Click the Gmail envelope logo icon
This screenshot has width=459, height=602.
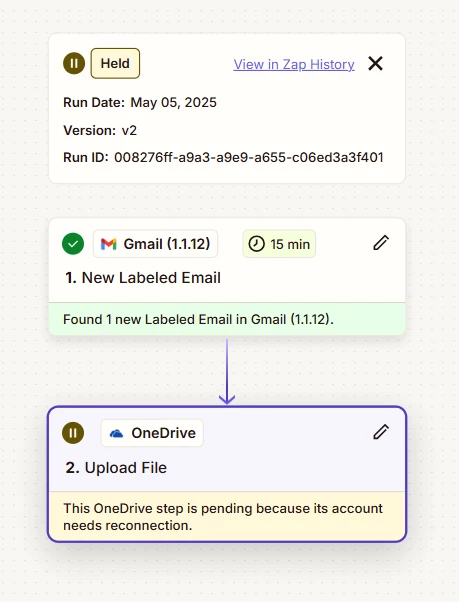point(109,244)
